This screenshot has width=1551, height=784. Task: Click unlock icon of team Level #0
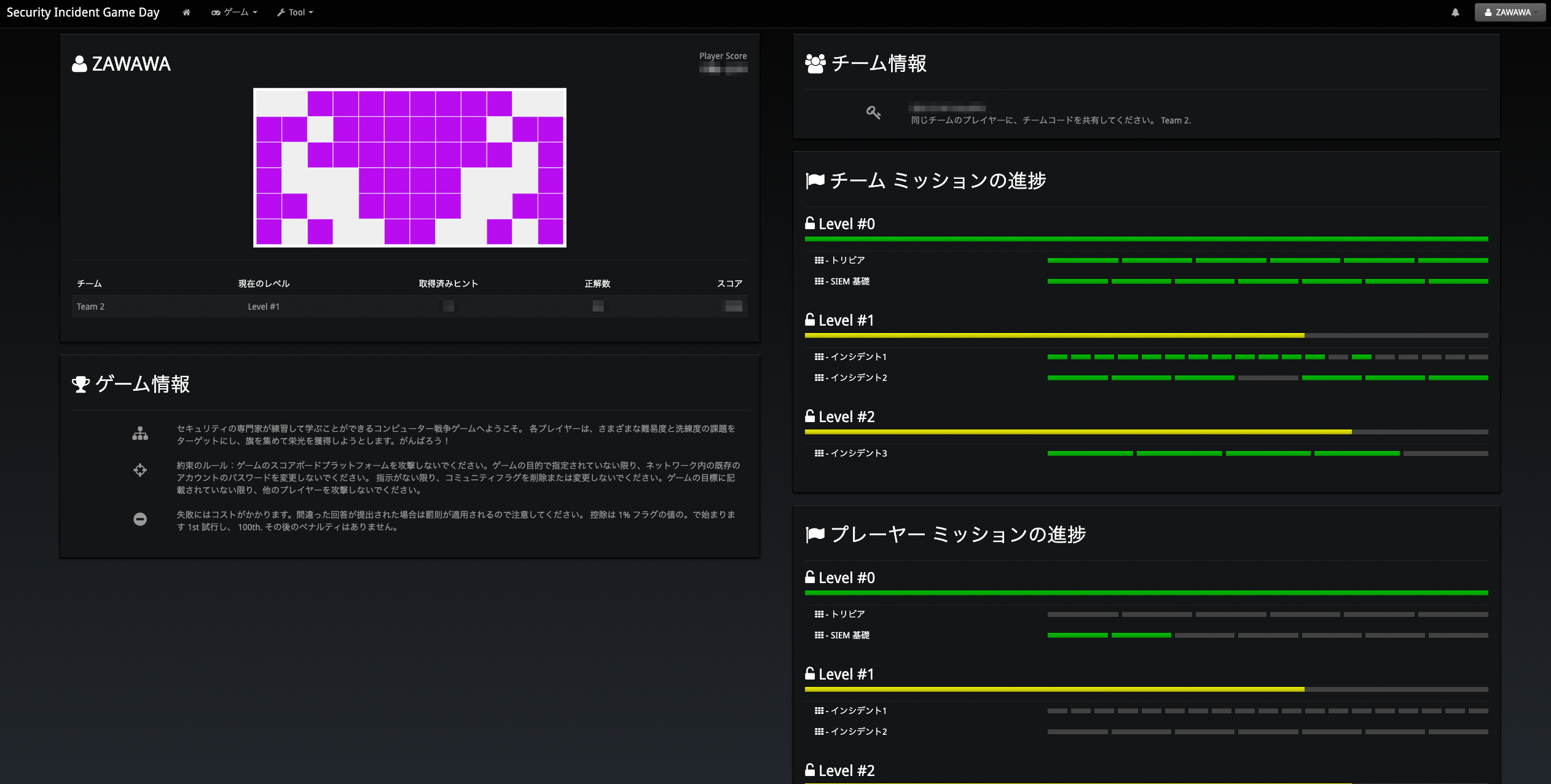tap(811, 223)
